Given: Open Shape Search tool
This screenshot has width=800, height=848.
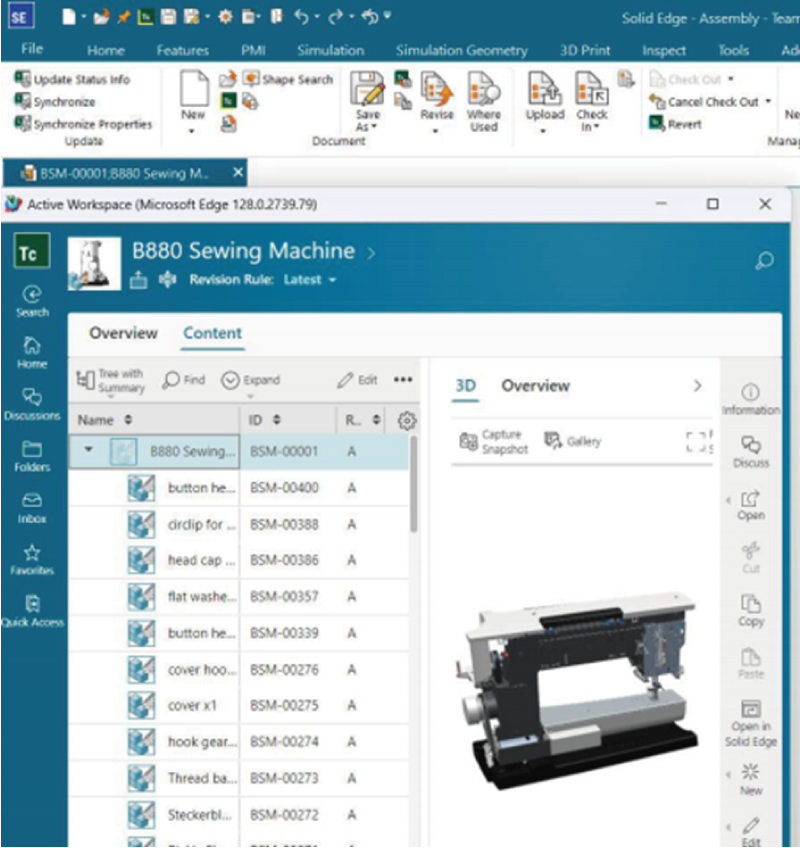Looking at the screenshot, I should coord(288,80).
